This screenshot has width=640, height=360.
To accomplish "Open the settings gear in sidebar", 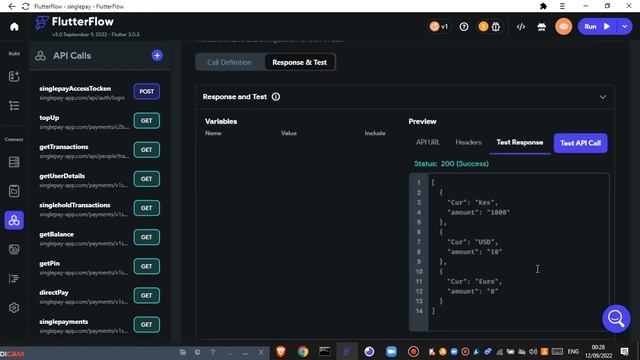I will tap(14, 308).
